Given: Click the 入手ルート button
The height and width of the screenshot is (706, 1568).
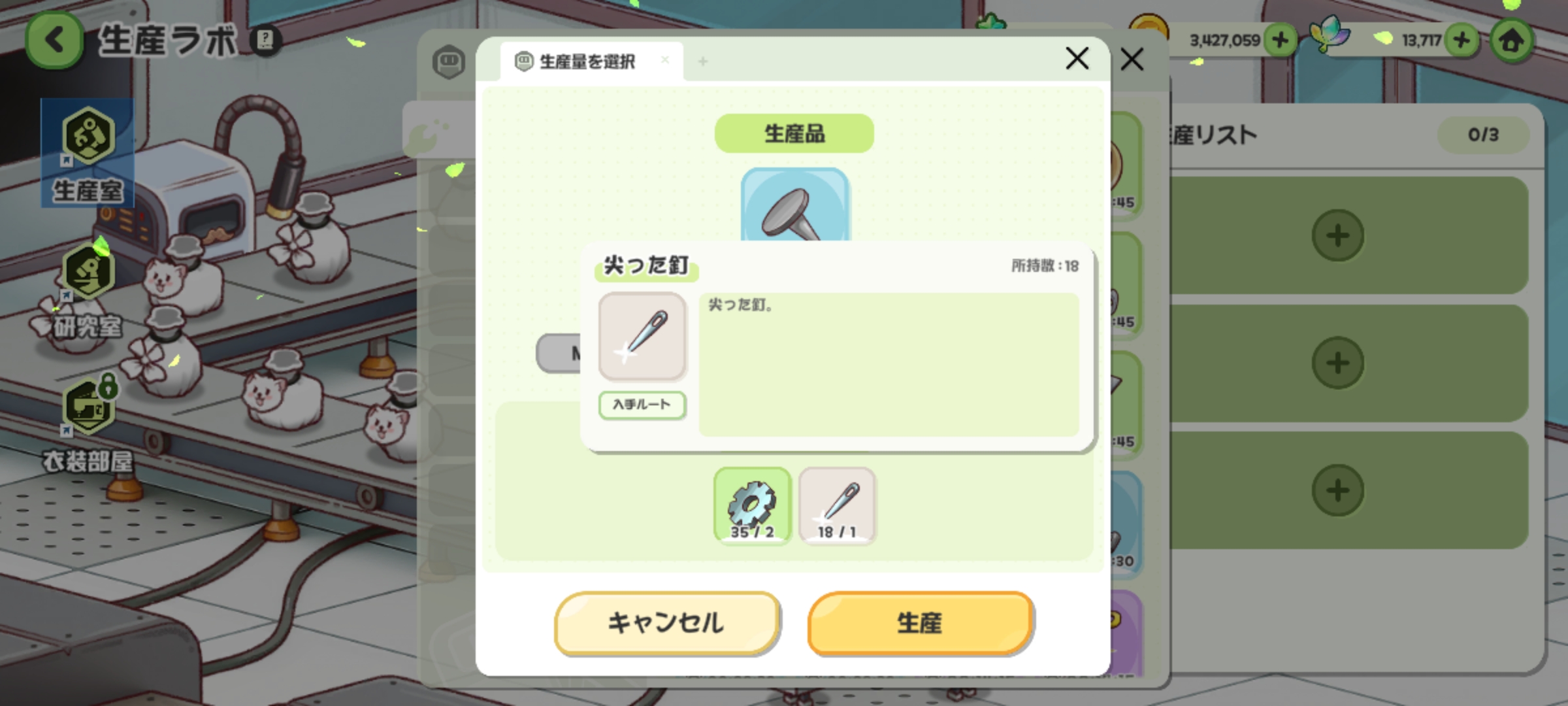Looking at the screenshot, I should 642,405.
